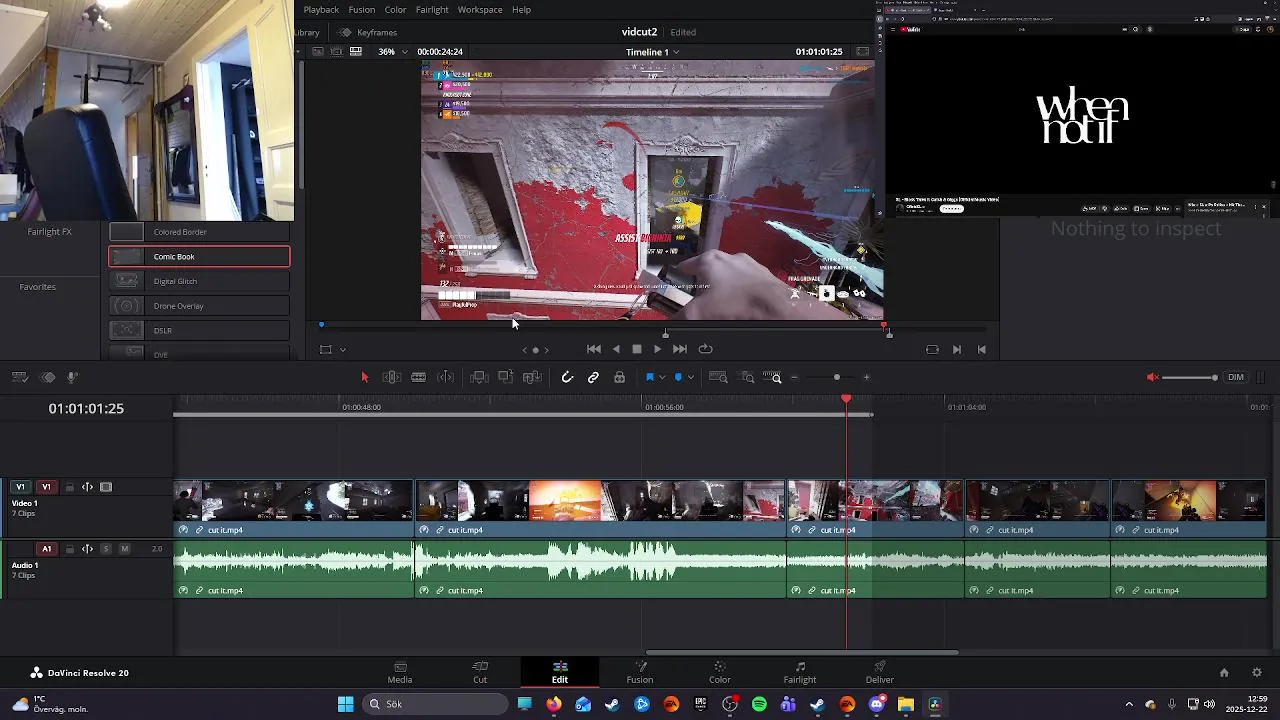1280x720 pixels.
Task: Open the Fairlight FX category
Action: (49, 232)
